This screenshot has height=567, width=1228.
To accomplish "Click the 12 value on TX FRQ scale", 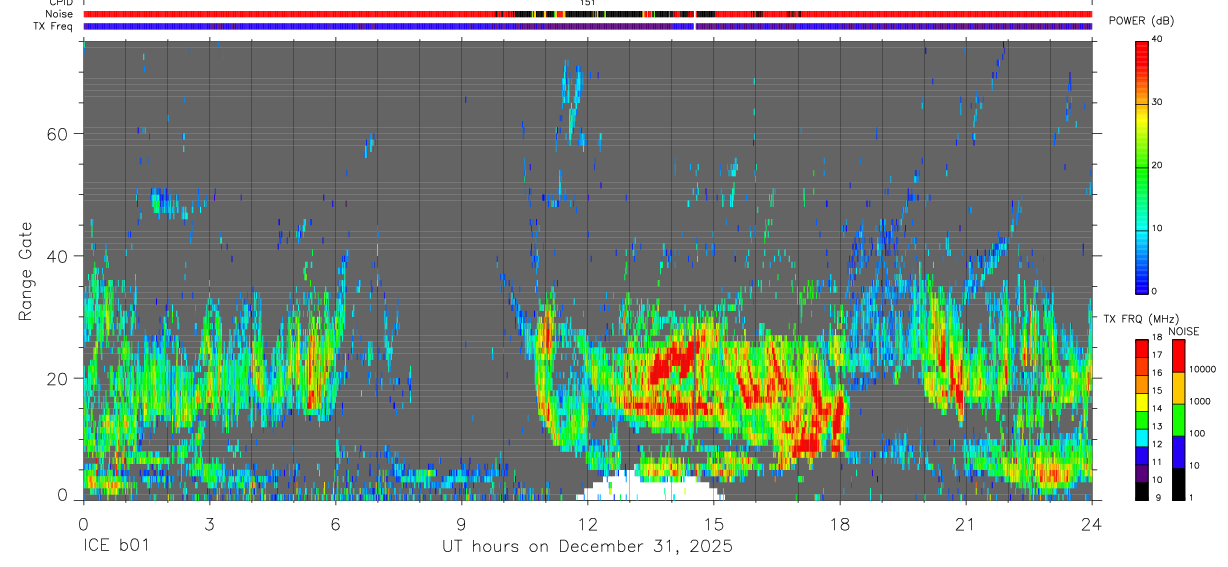I will coord(1157,445).
